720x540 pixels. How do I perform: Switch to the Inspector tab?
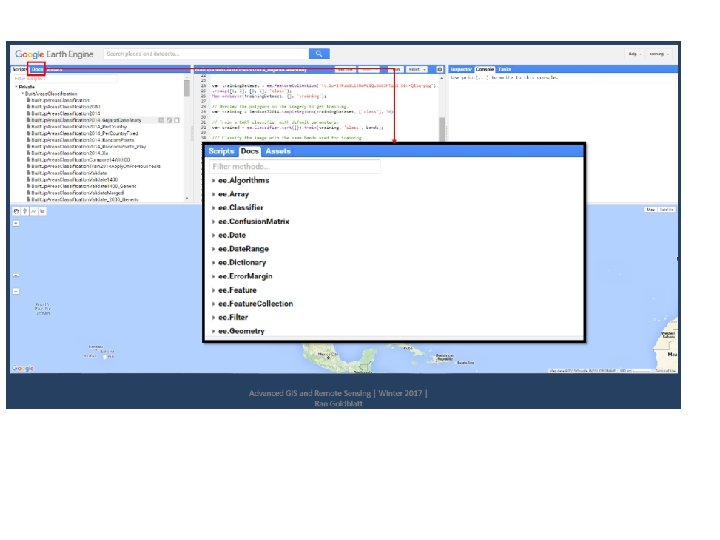coord(461,69)
